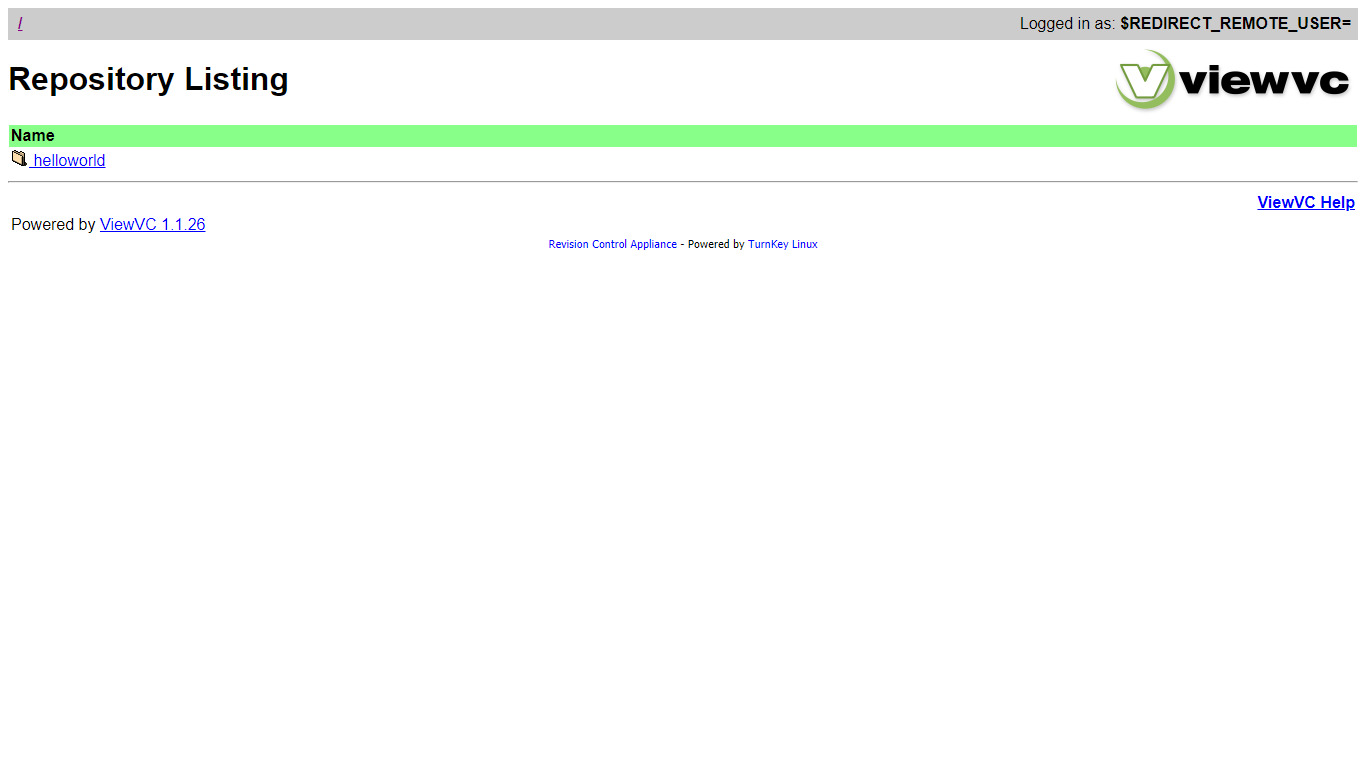Click Powered by text before ViewVC 1.1.26

[x=53, y=225]
